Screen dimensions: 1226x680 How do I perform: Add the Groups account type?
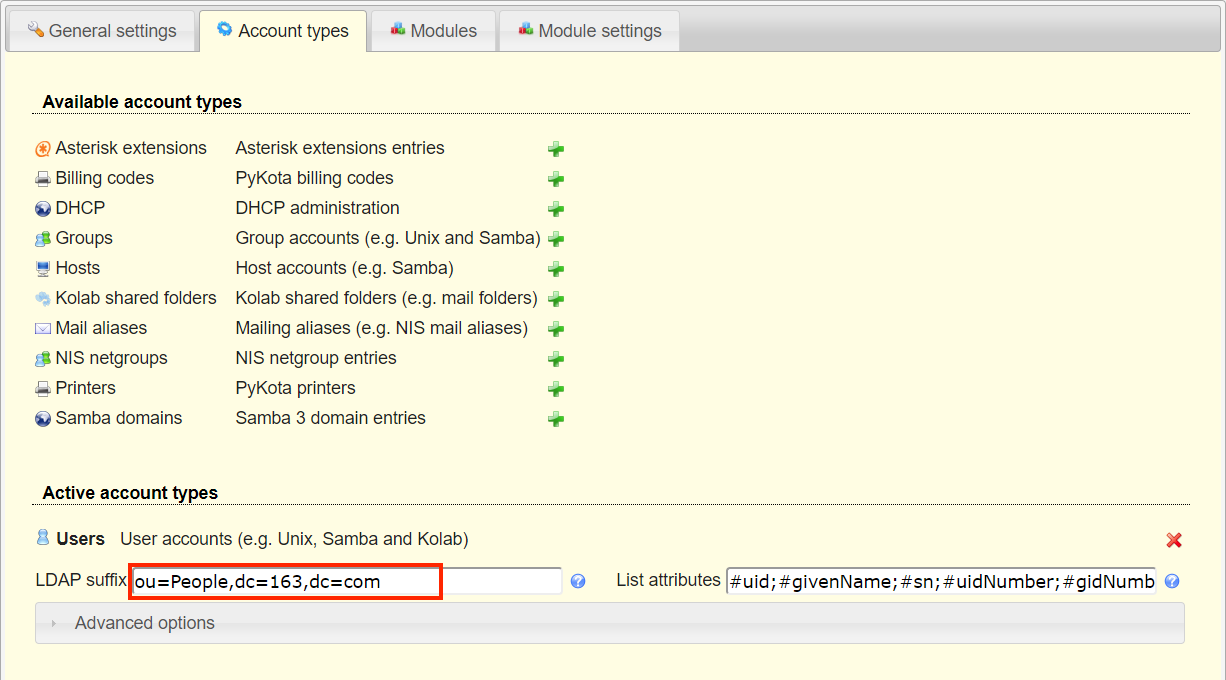tap(556, 239)
